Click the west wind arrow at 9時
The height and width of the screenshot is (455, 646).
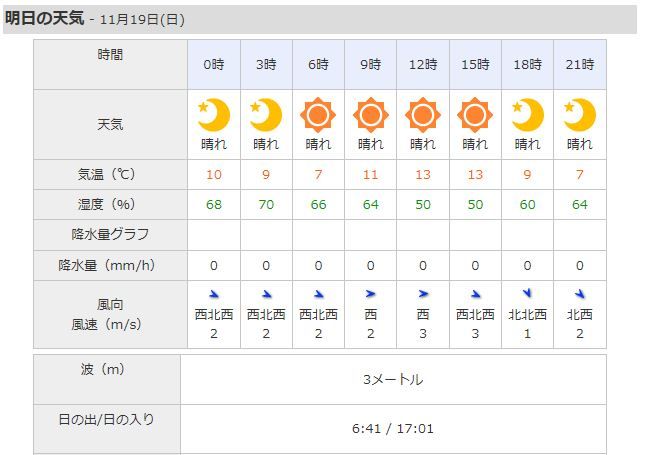370,294
